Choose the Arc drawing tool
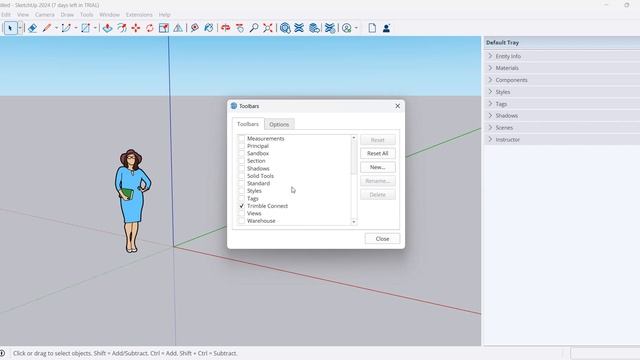Image resolution: width=640 pixels, height=360 pixels. 66,28
